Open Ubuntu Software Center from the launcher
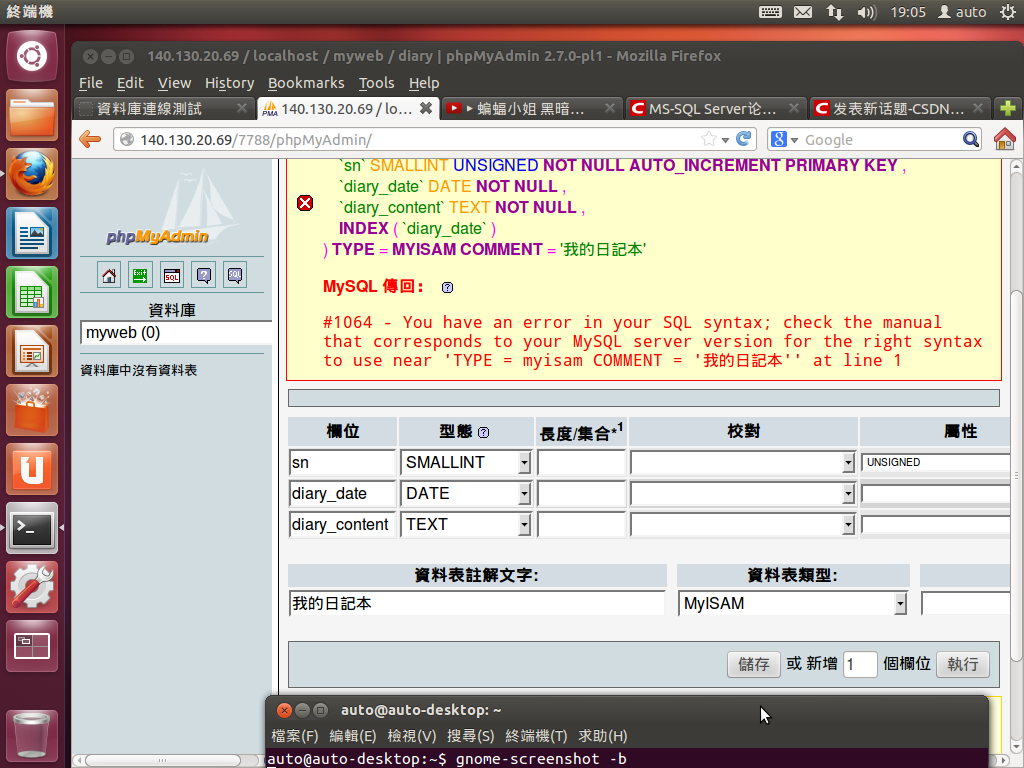The image size is (1024, 768). (x=32, y=410)
